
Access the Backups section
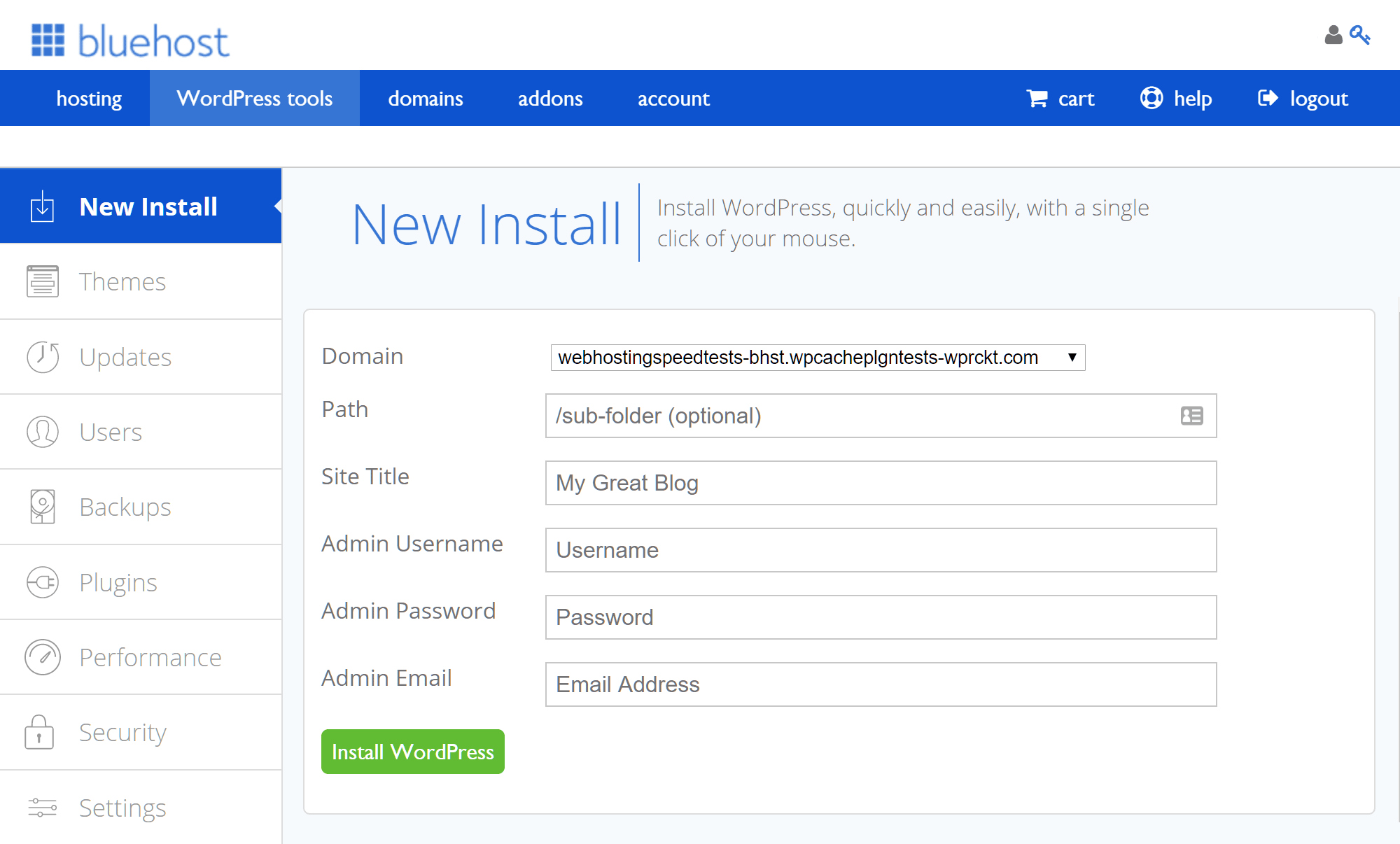141,507
